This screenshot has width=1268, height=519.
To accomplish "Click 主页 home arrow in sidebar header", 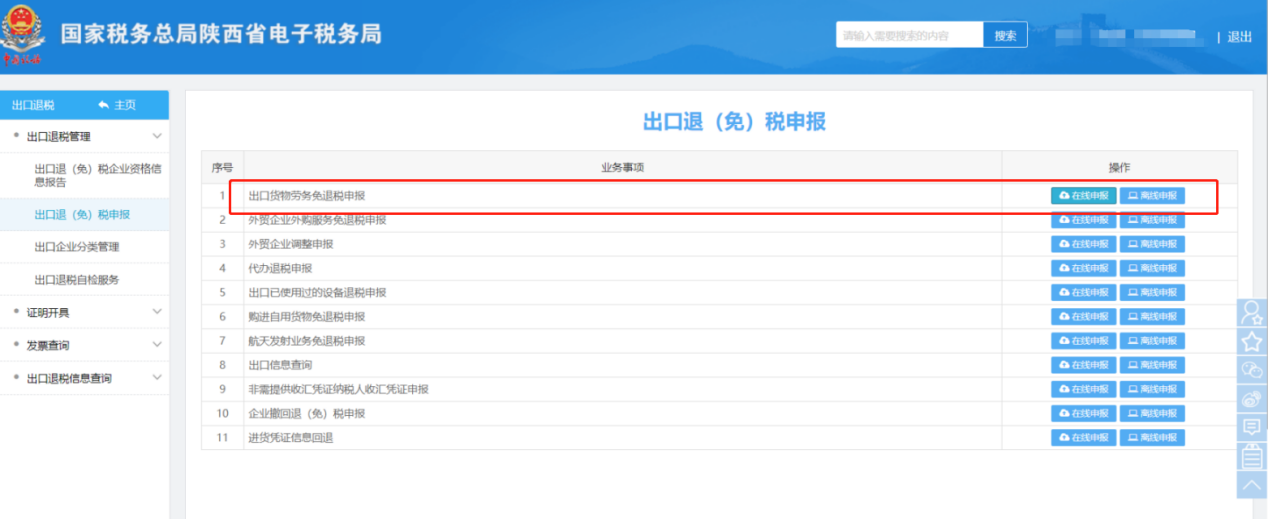I will pyautogui.click(x=116, y=105).
